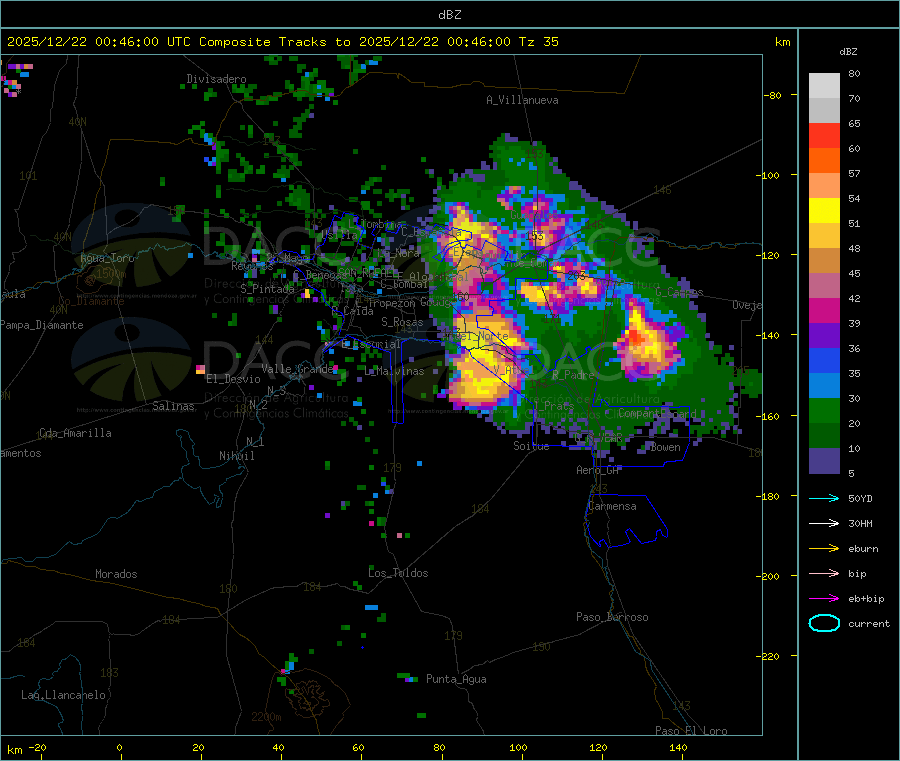The image size is (900, 761).
Task: Click the El_Desvio map label
Action: [233, 379]
